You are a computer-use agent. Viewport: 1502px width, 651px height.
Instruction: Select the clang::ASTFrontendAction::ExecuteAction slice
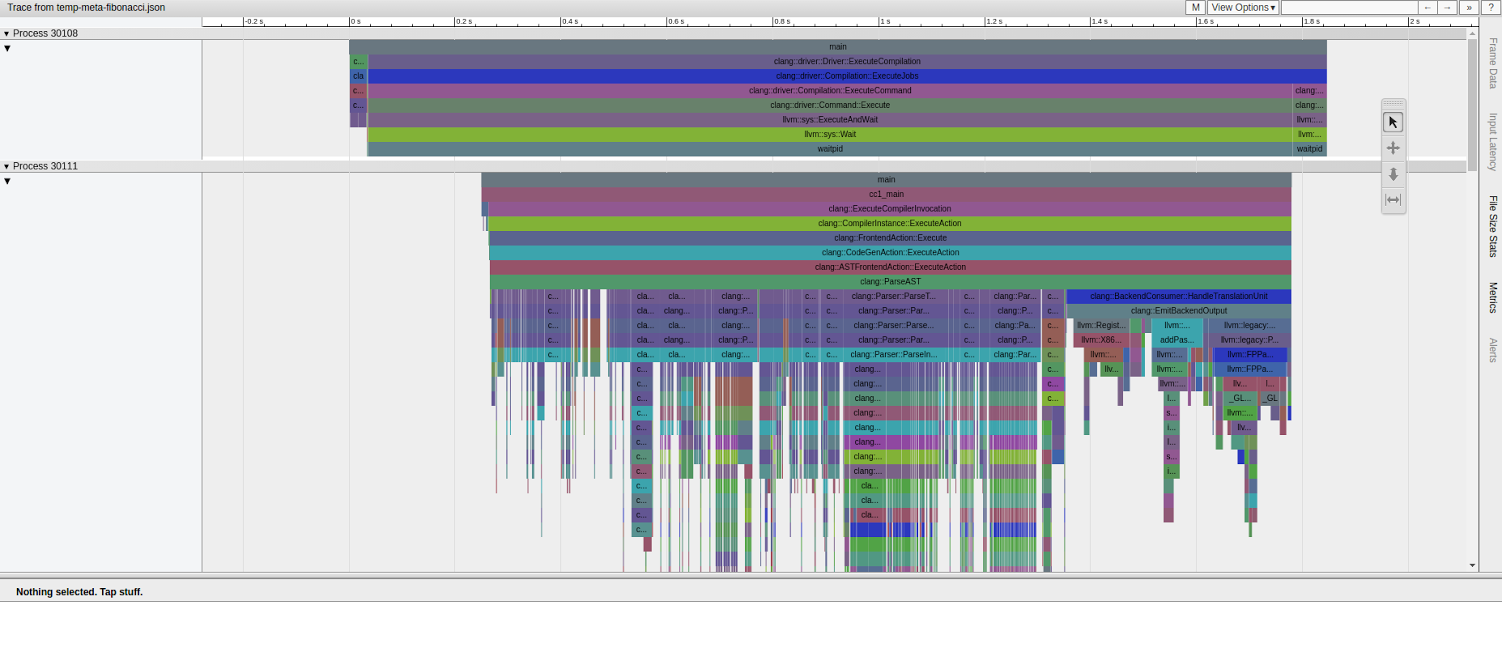pos(890,267)
